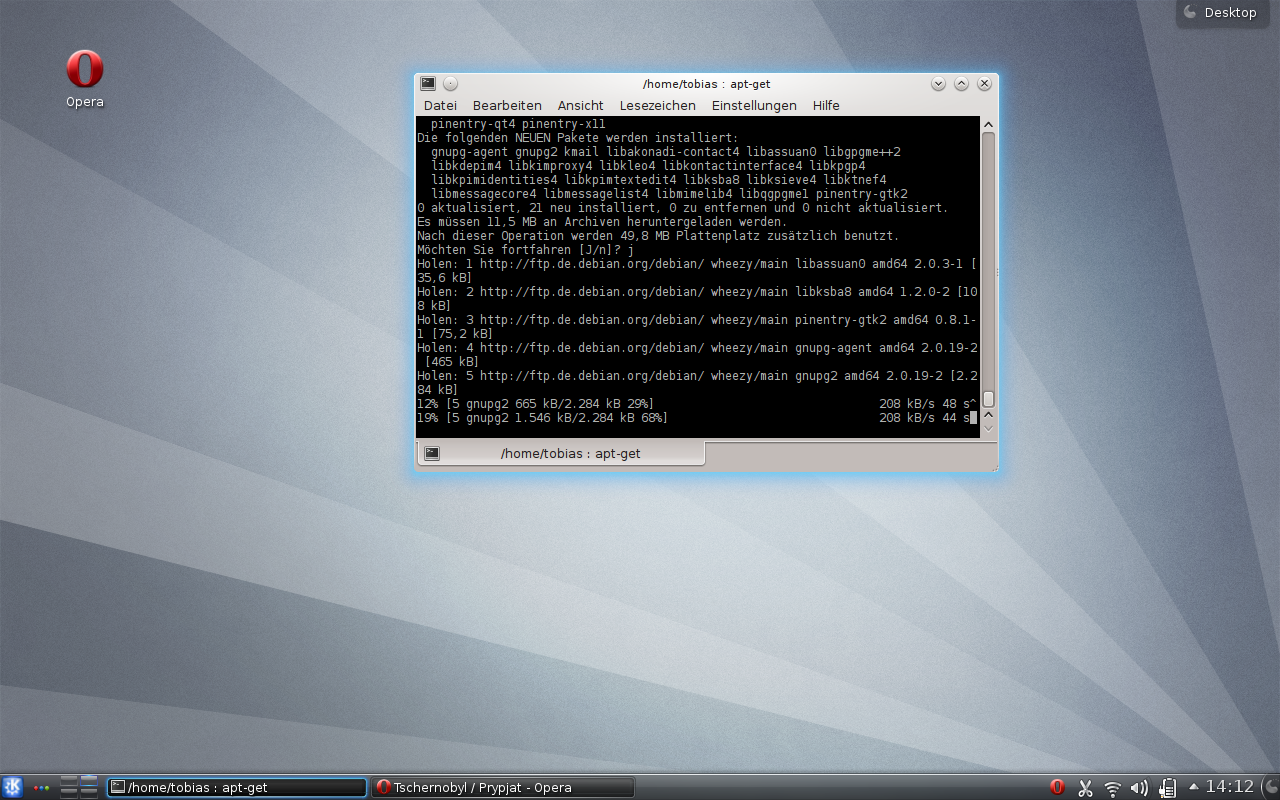Switch desktops using the pager widget
Image resolution: width=1280 pixels, height=800 pixels.
click(x=79, y=787)
